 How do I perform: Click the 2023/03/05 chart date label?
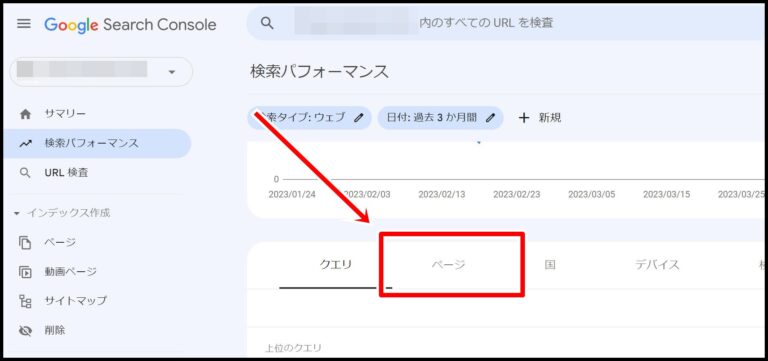(x=592, y=194)
